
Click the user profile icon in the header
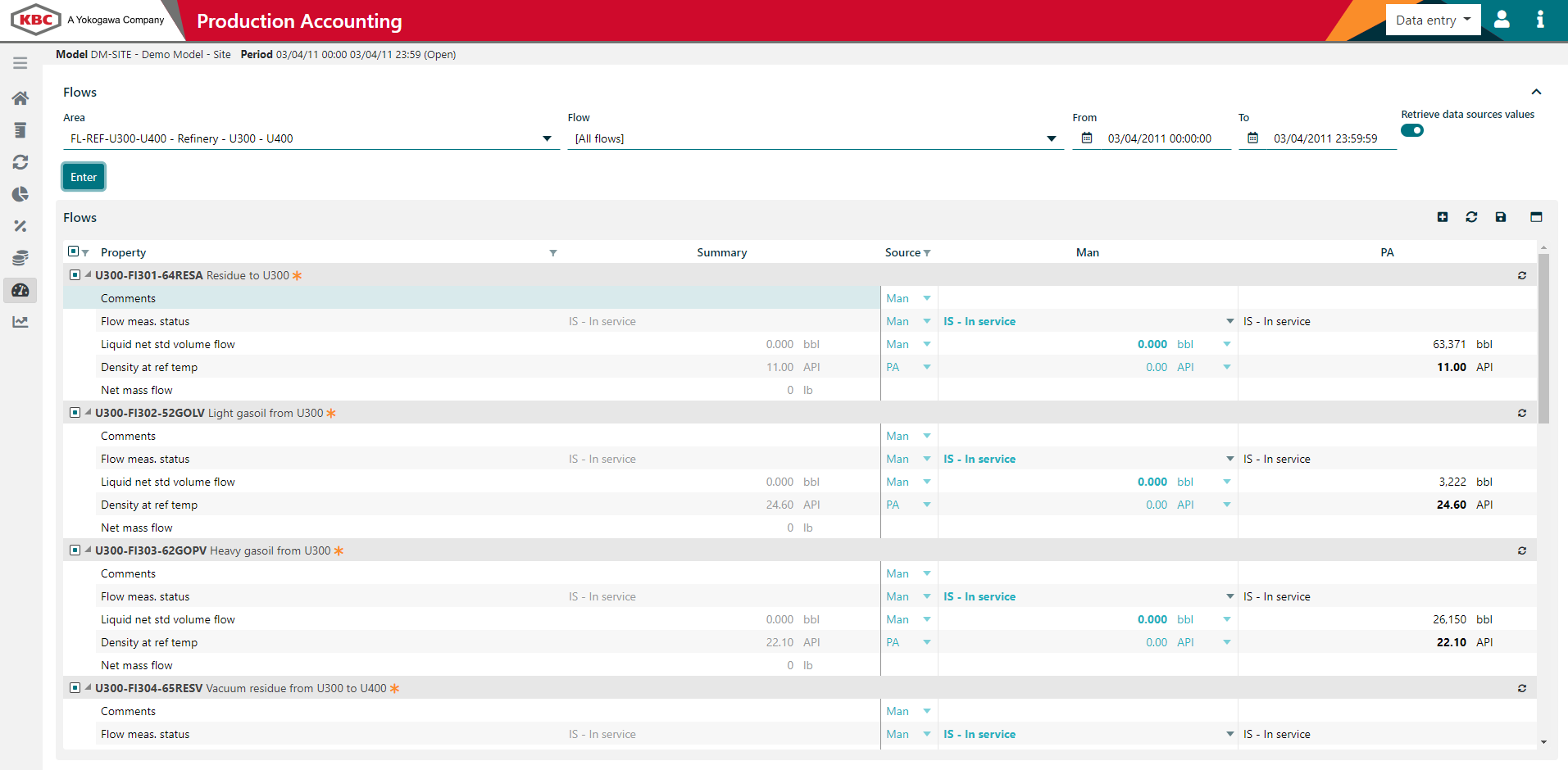point(1502,19)
